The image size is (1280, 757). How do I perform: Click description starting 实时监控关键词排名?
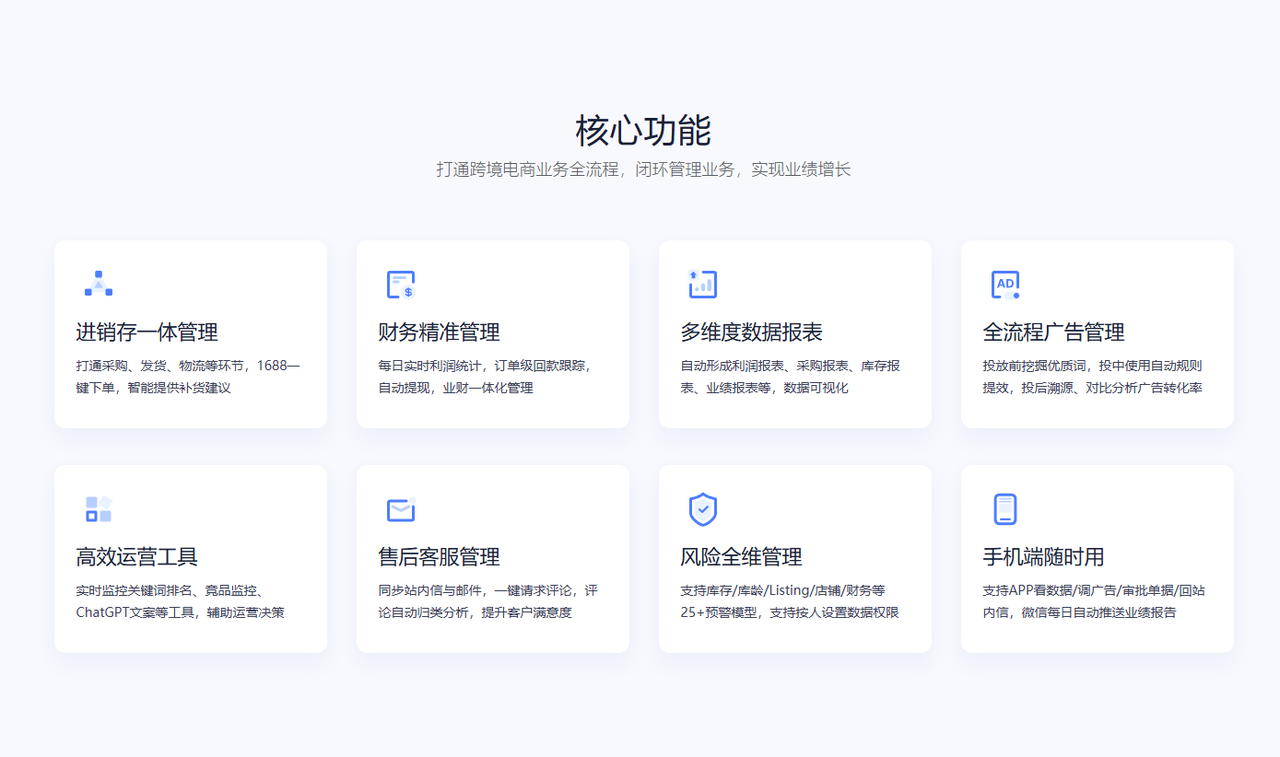click(x=180, y=602)
